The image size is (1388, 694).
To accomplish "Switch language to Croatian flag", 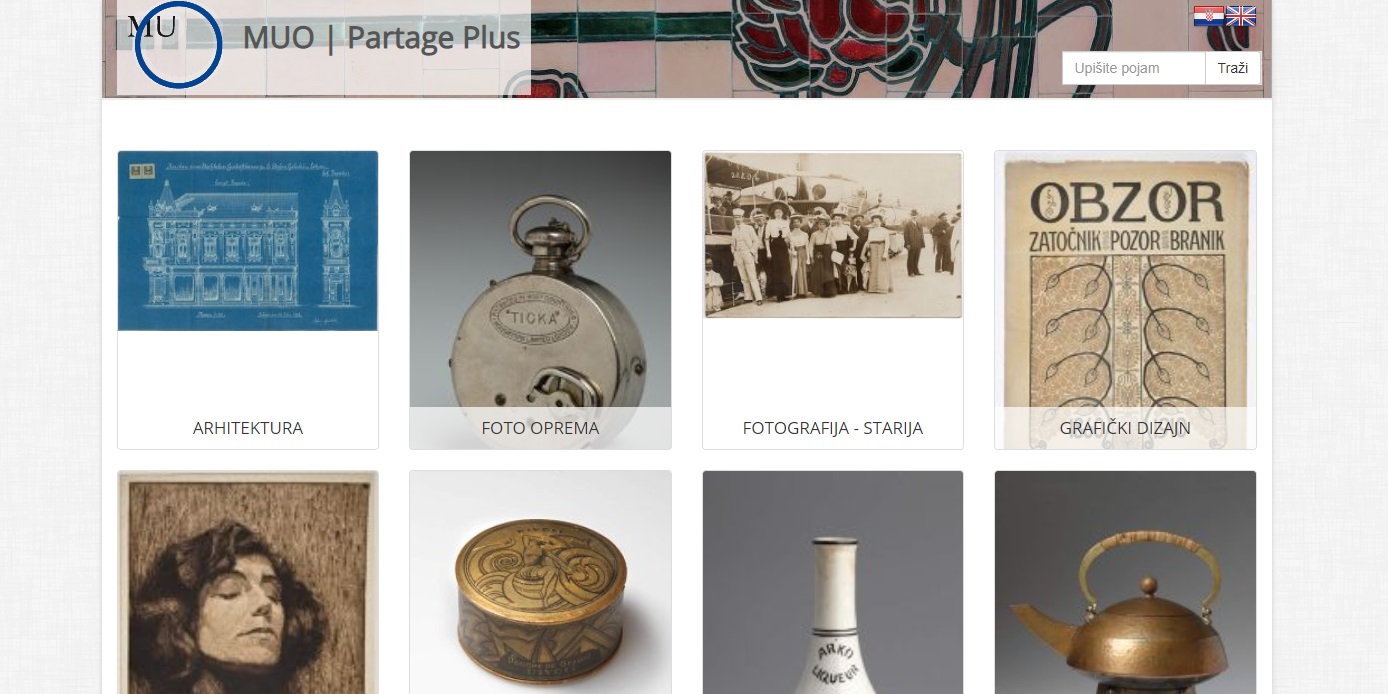I will [1208, 16].
